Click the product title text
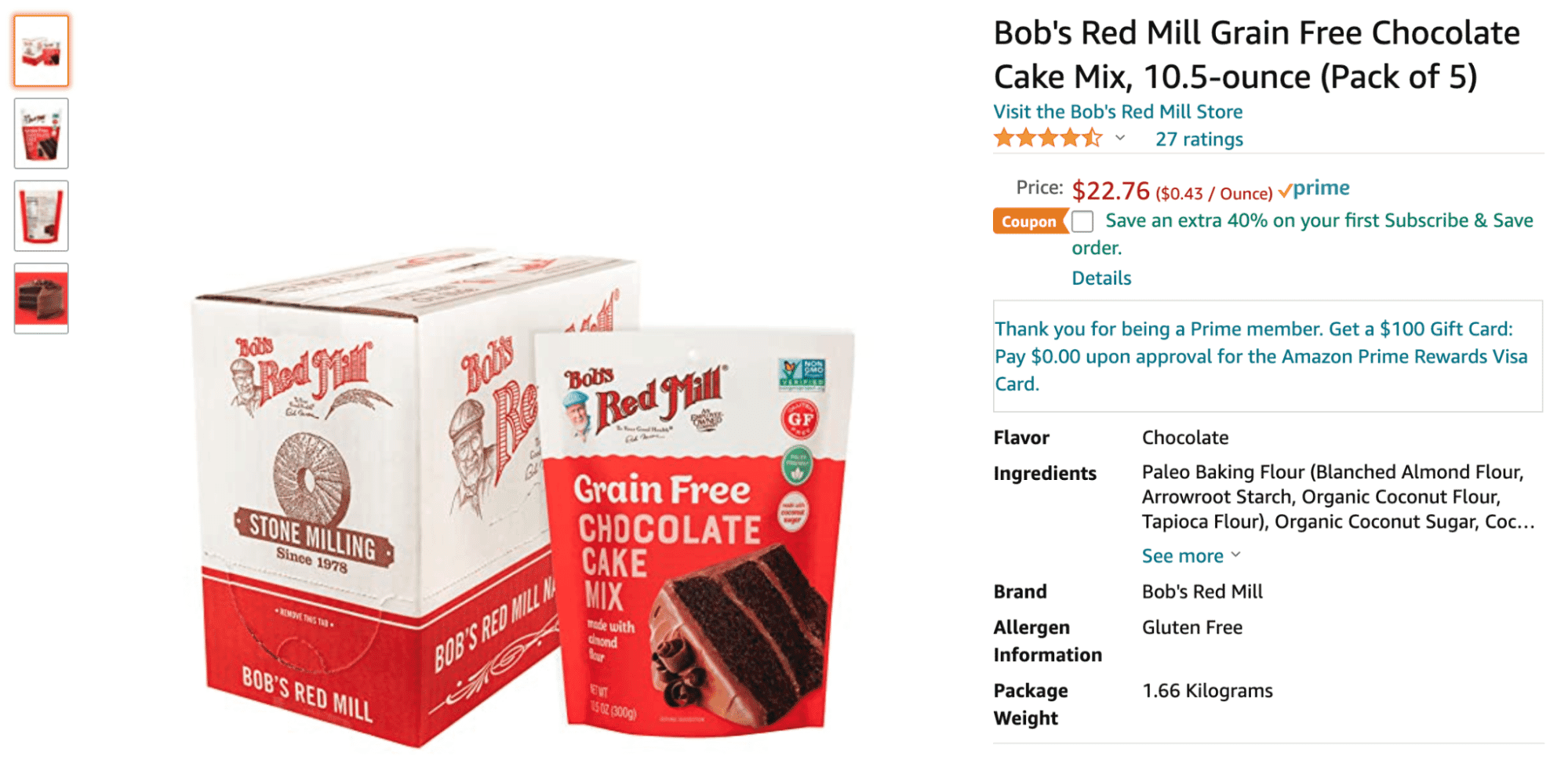This screenshot has width=1568, height=767. pos(1257,55)
